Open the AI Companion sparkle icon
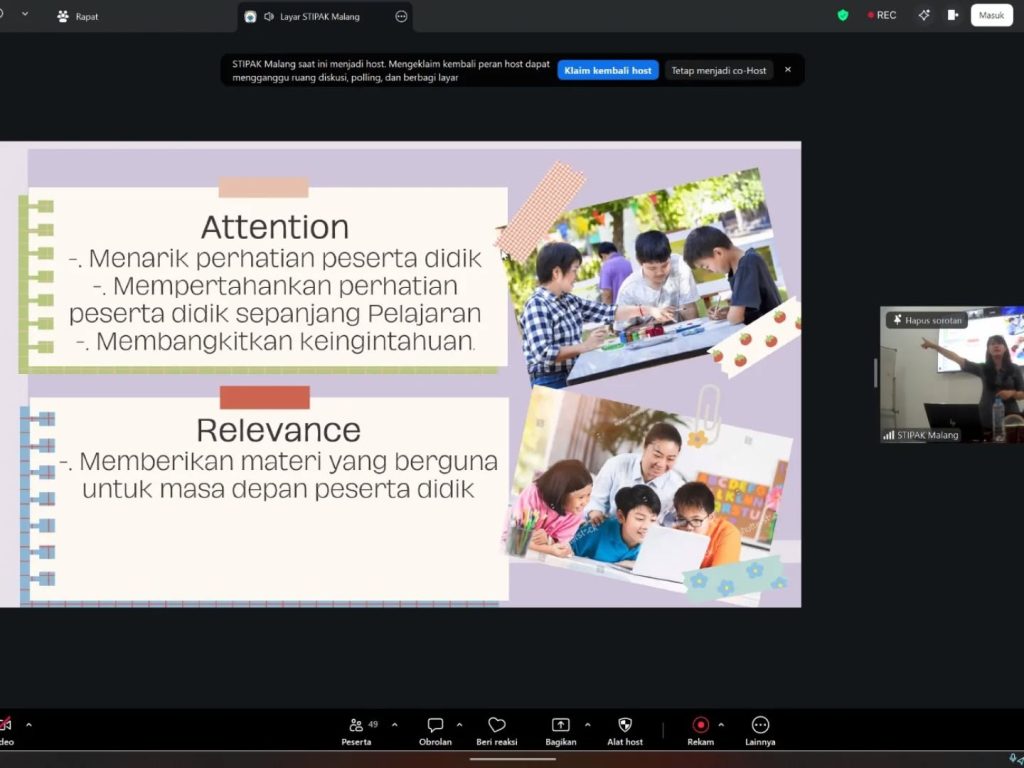The image size is (1024, 768). pyautogui.click(x=924, y=15)
